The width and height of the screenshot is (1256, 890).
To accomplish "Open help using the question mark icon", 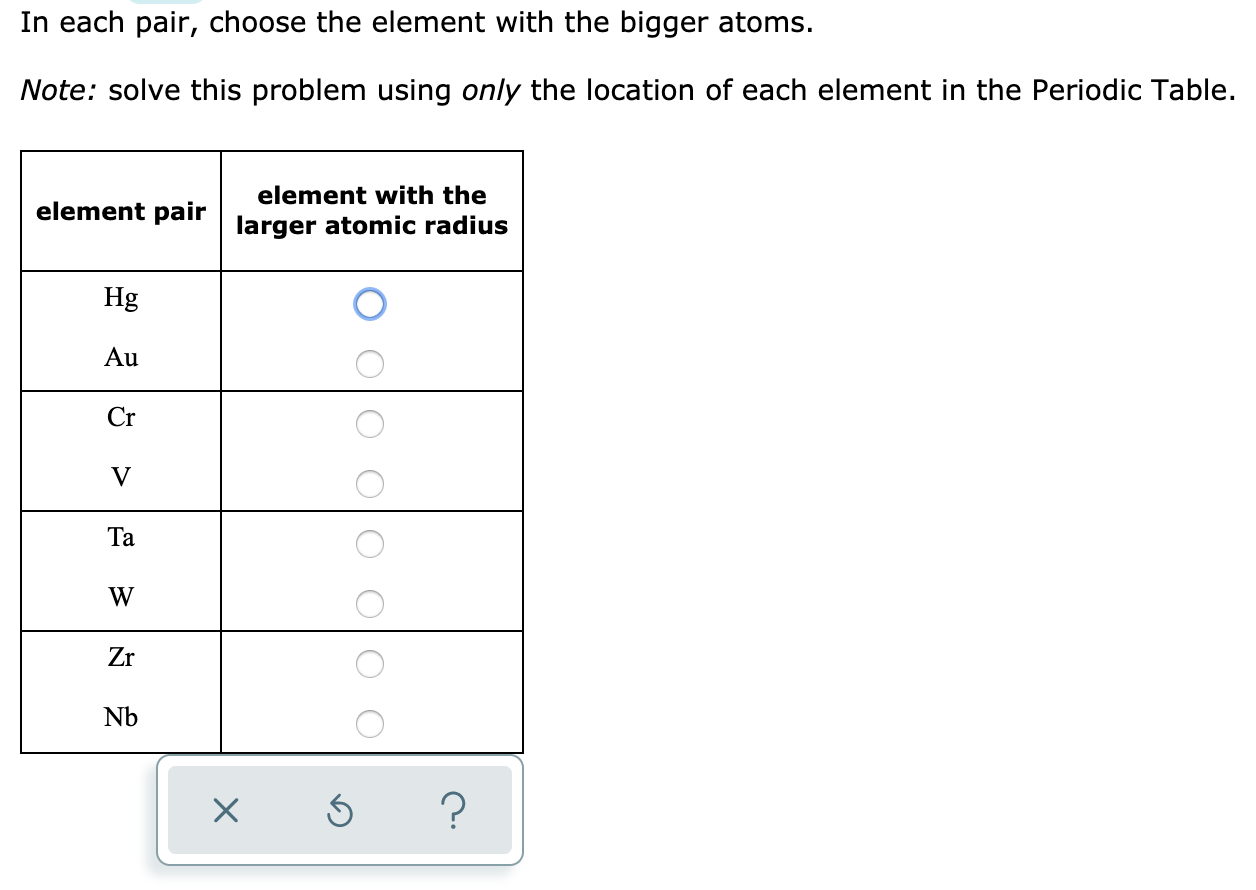I will [x=455, y=811].
